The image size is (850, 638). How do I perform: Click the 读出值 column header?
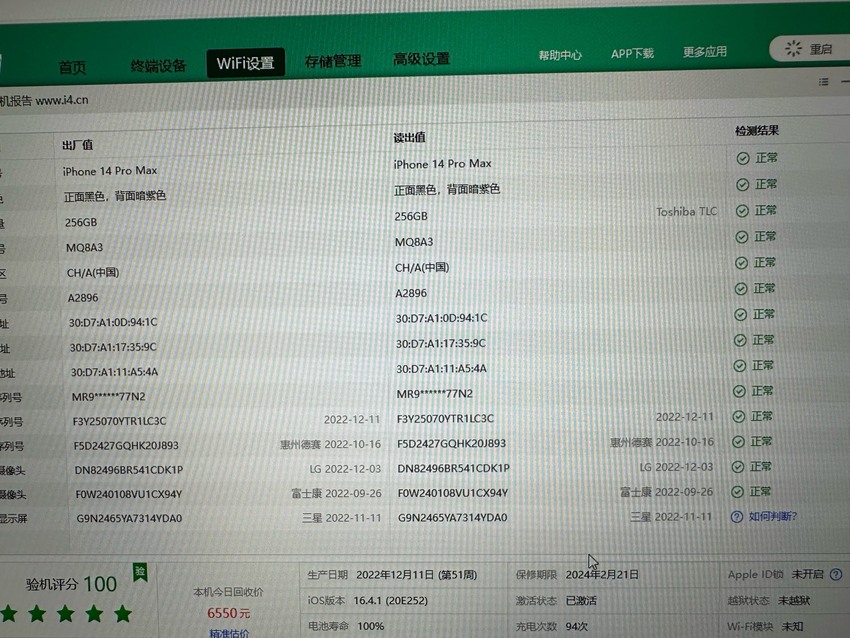click(x=409, y=138)
